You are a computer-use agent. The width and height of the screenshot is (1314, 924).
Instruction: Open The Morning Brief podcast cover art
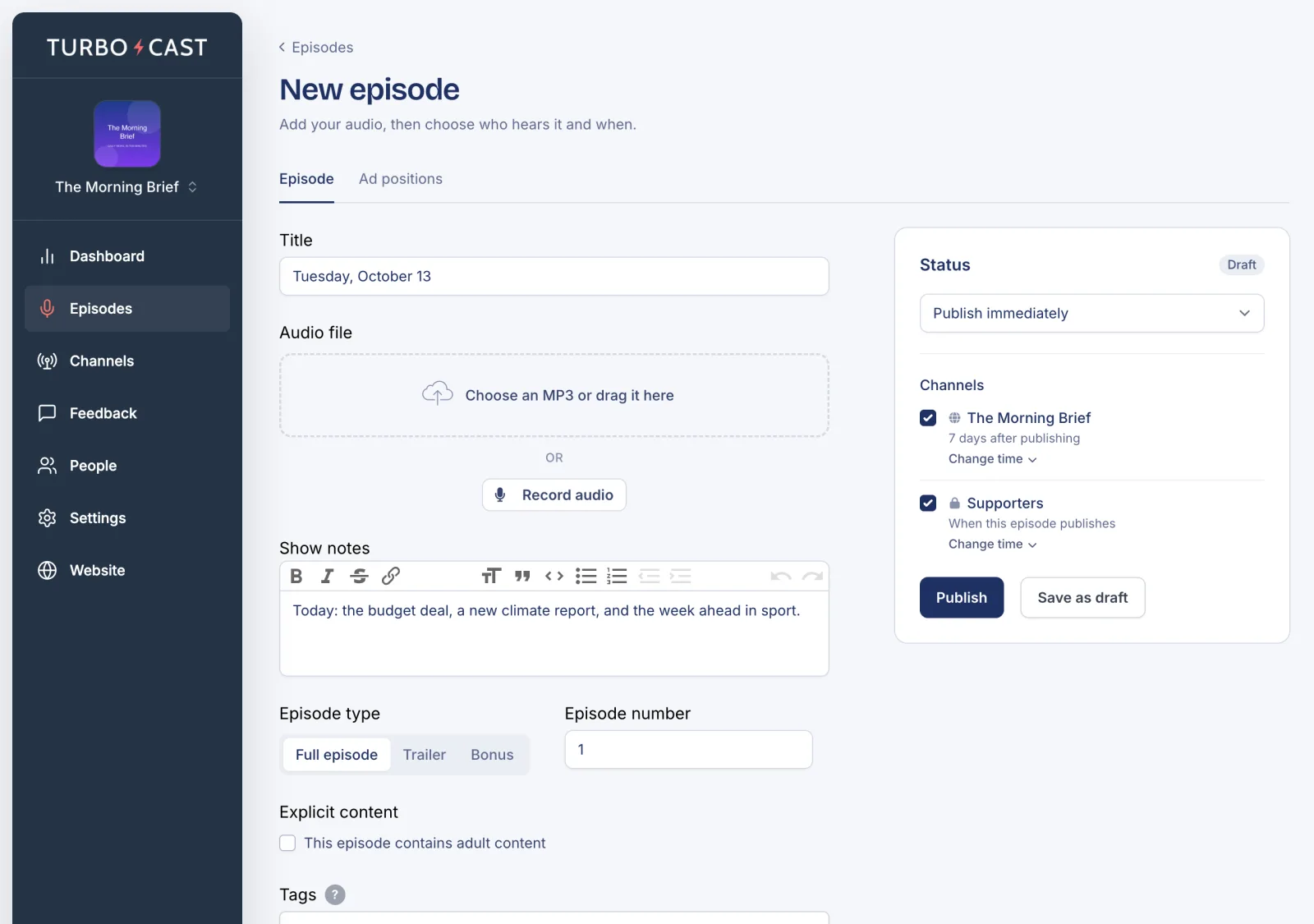click(127, 134)
